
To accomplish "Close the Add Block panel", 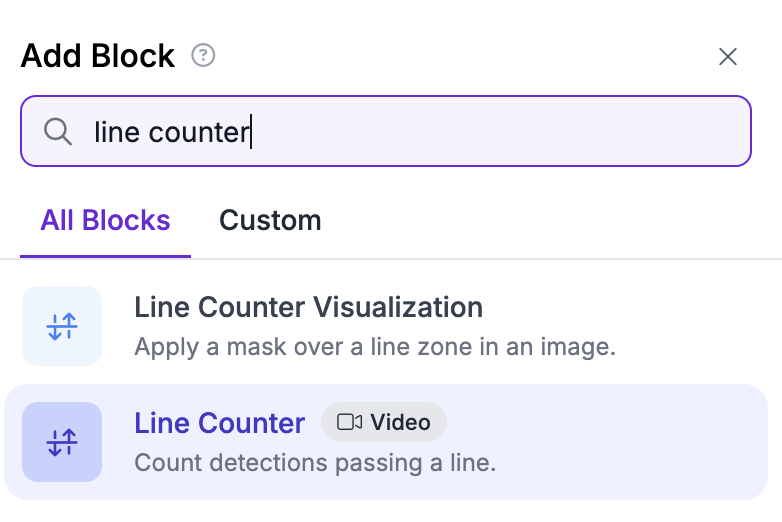I will (728, 56).
